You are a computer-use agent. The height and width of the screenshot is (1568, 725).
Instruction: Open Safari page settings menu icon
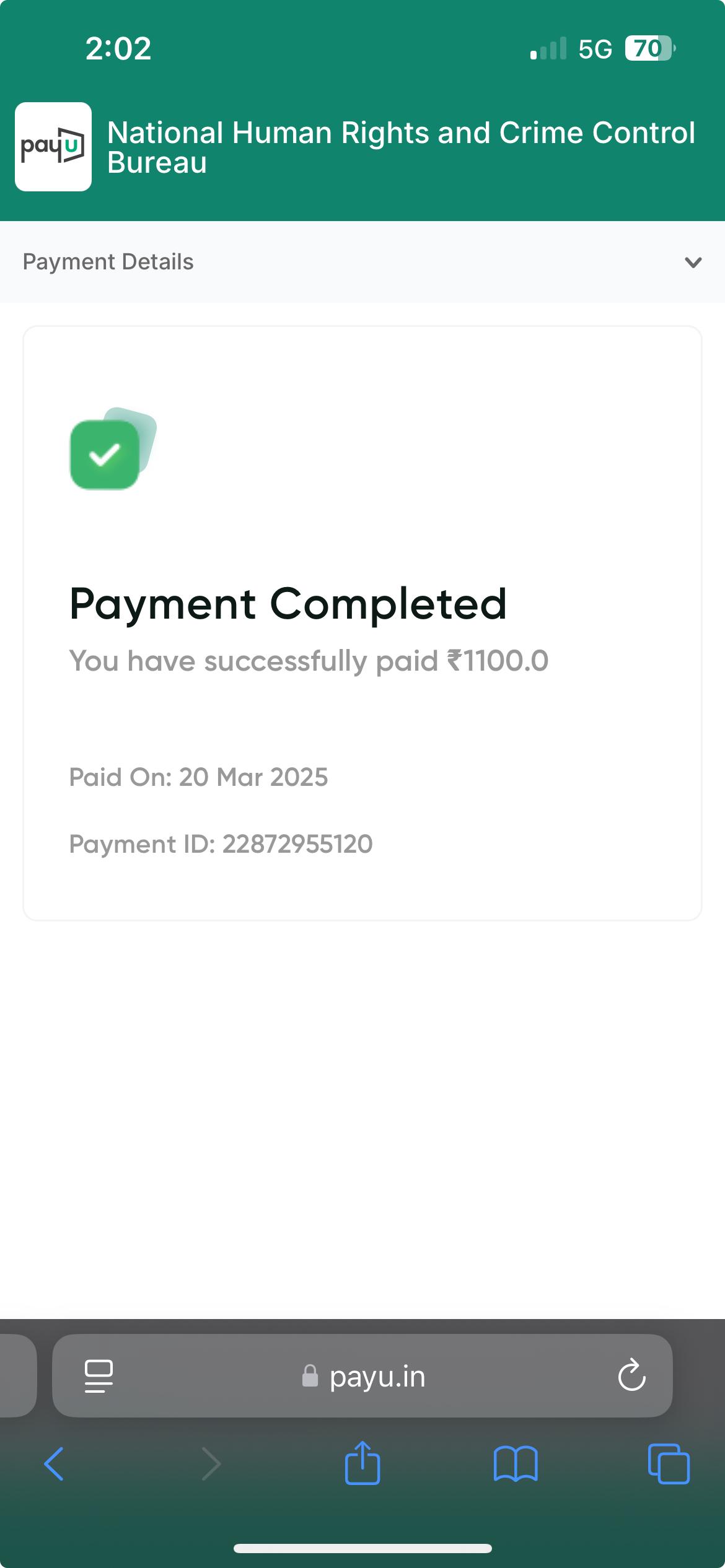click(x=99, y=1376)
